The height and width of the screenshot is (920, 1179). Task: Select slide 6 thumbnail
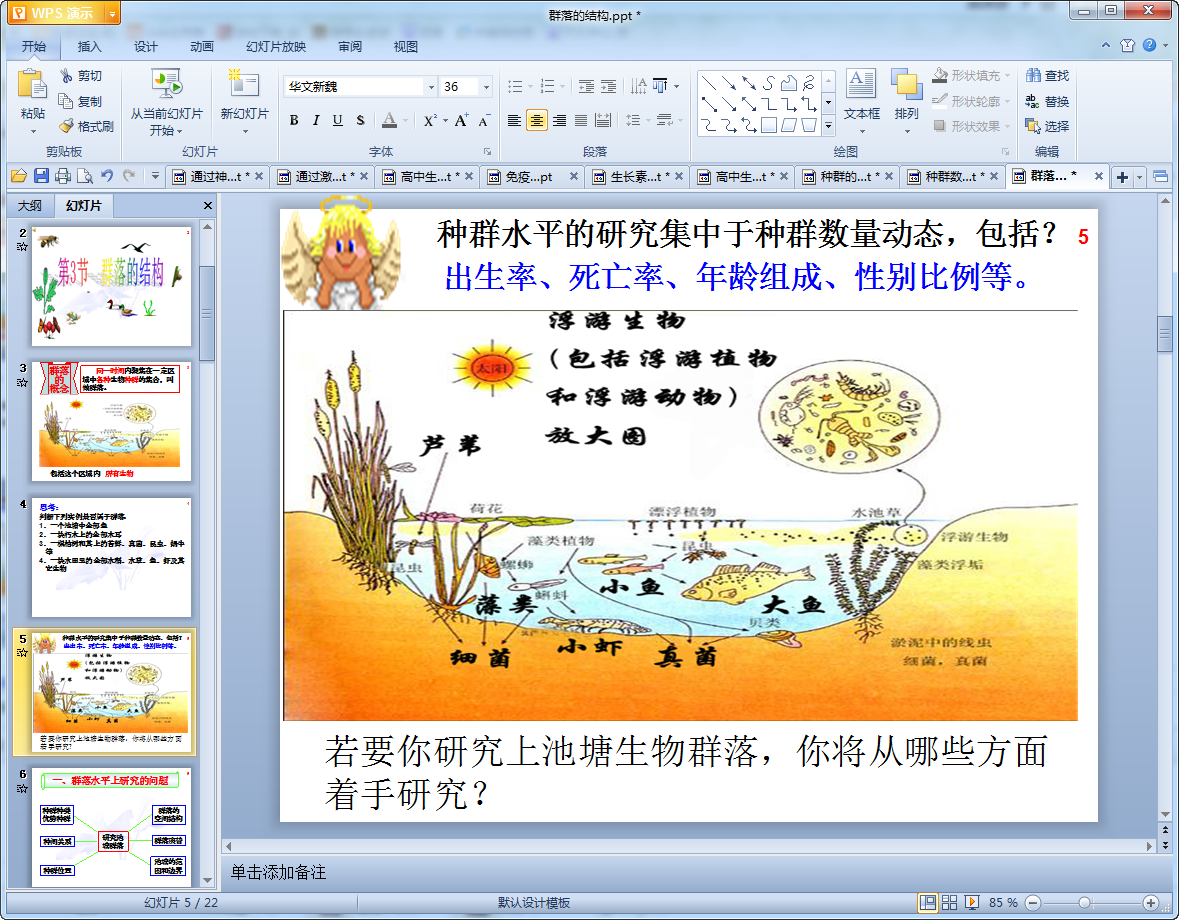coord(111,827)
